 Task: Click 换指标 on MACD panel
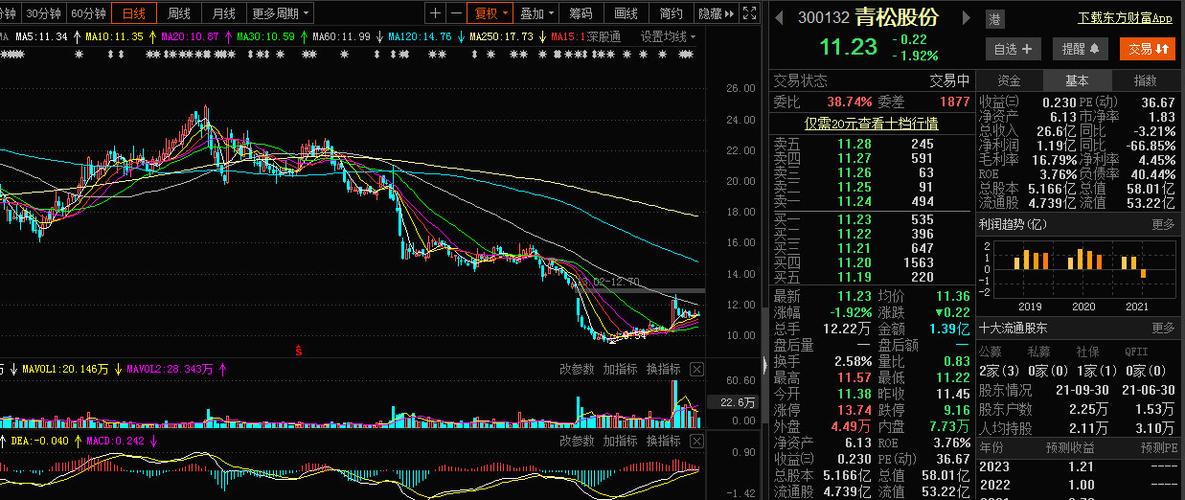click(x=663, y=440)
